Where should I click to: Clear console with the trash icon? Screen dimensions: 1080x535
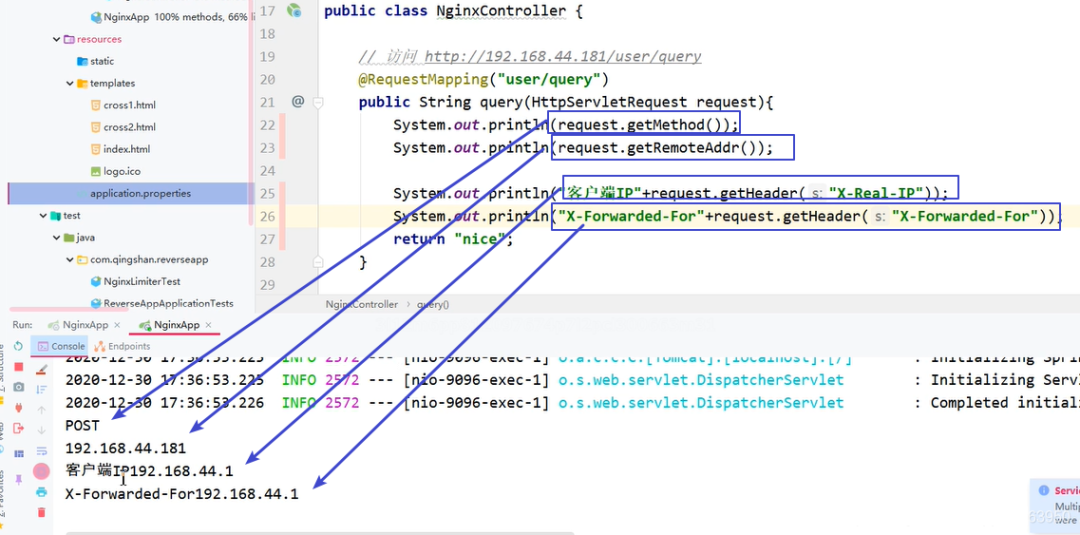[41, 512]
